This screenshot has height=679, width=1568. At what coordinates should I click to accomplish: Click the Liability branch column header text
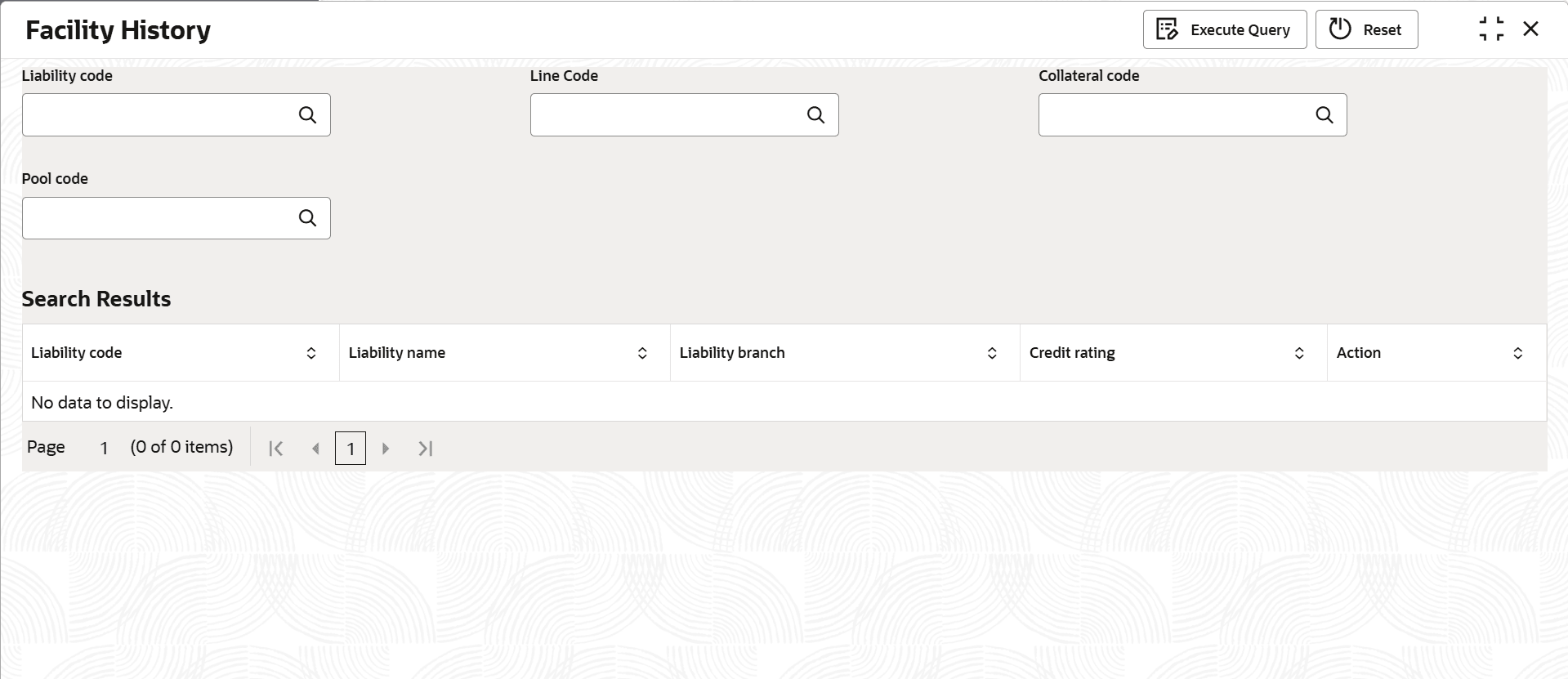click(x=732, y=353)
